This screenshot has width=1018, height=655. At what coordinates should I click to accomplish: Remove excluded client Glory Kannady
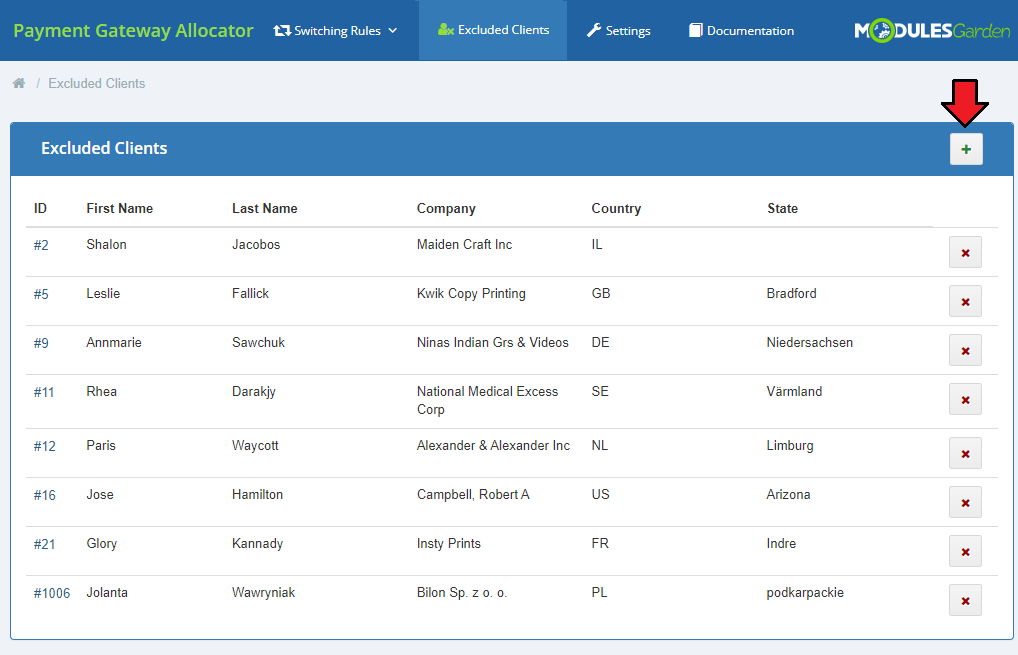tap(965, 551)
